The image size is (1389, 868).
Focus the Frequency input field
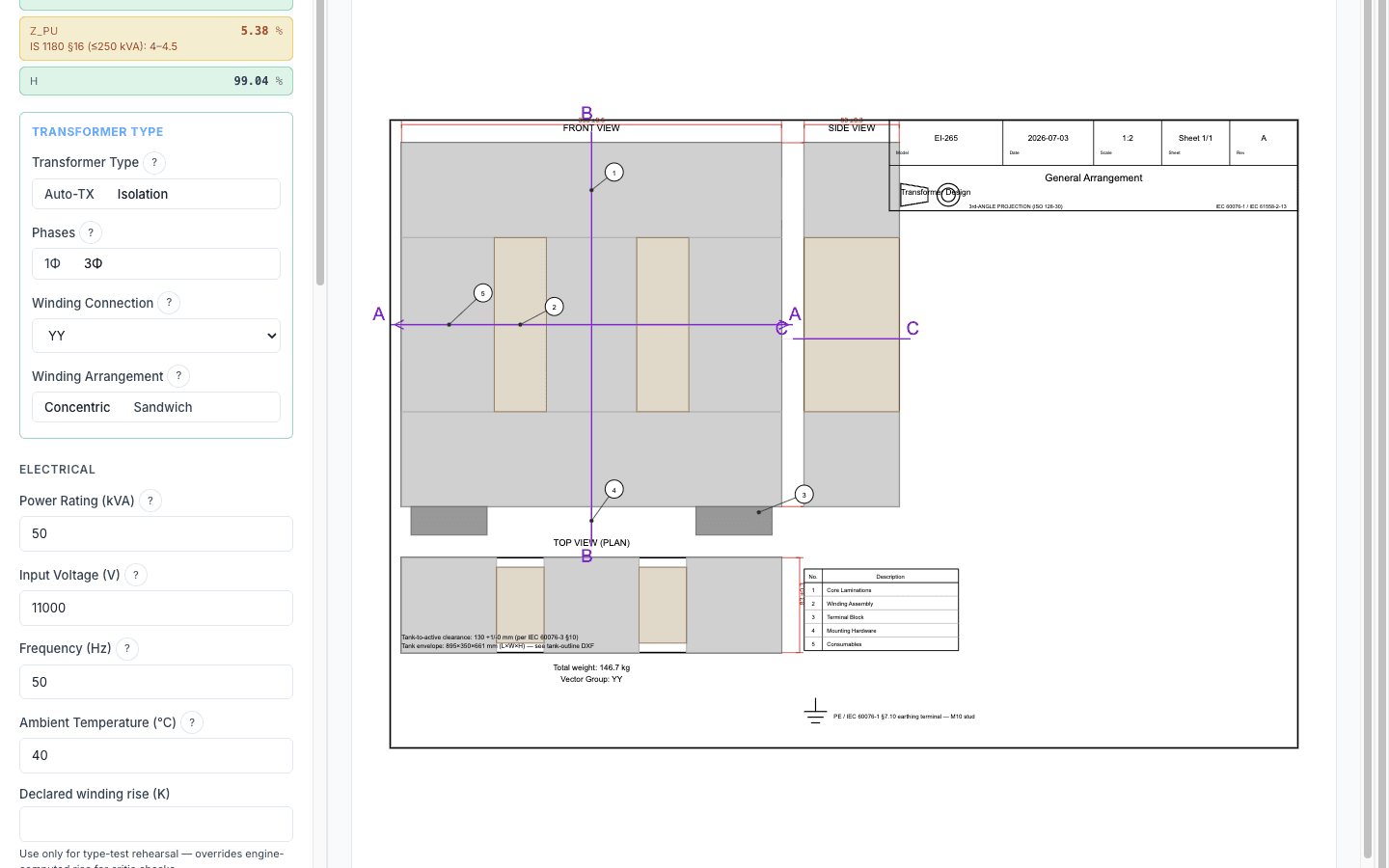[156, 682]
